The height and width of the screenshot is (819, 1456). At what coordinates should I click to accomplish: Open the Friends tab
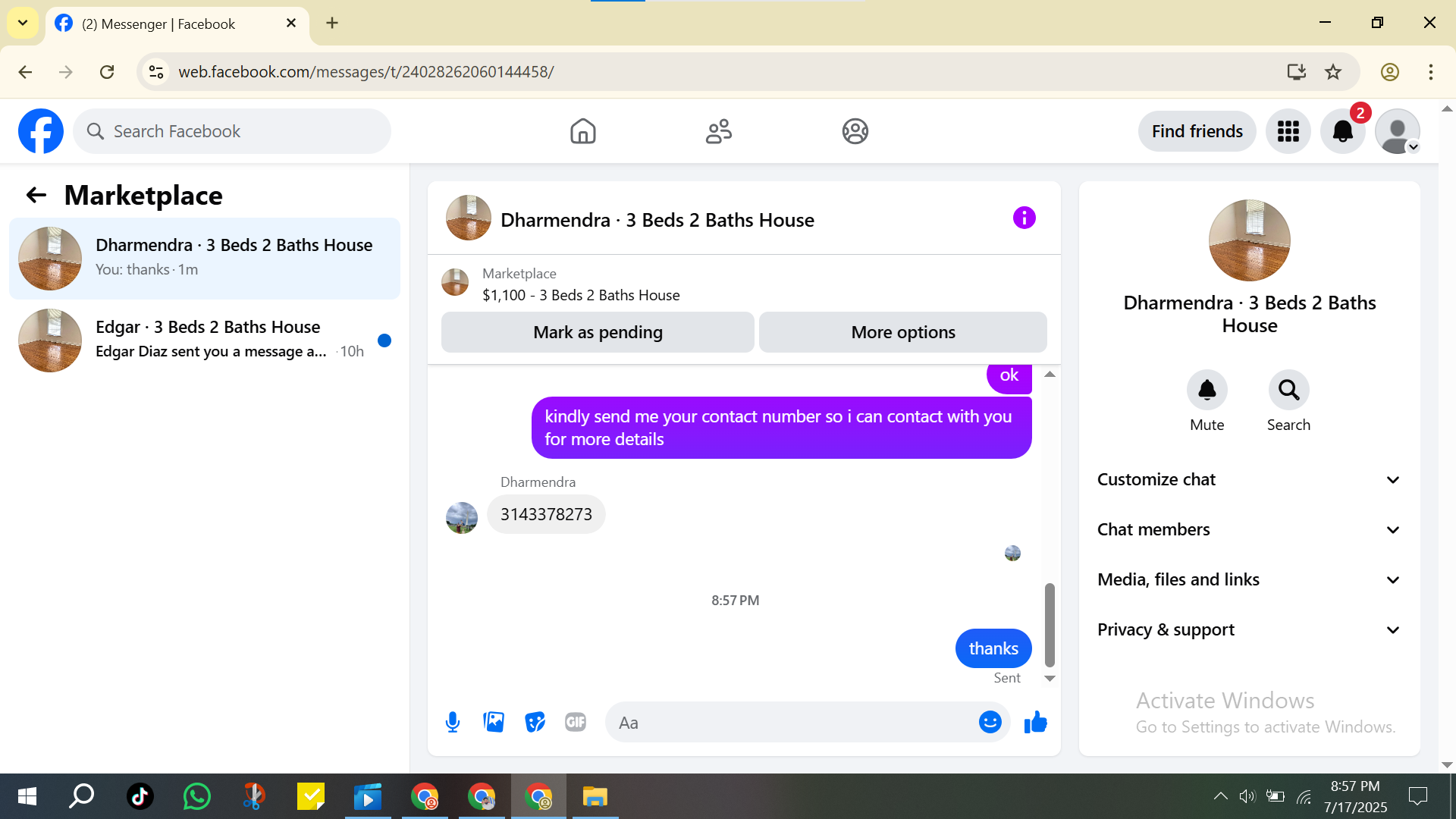pyautogui.click(x=718, y=131)
